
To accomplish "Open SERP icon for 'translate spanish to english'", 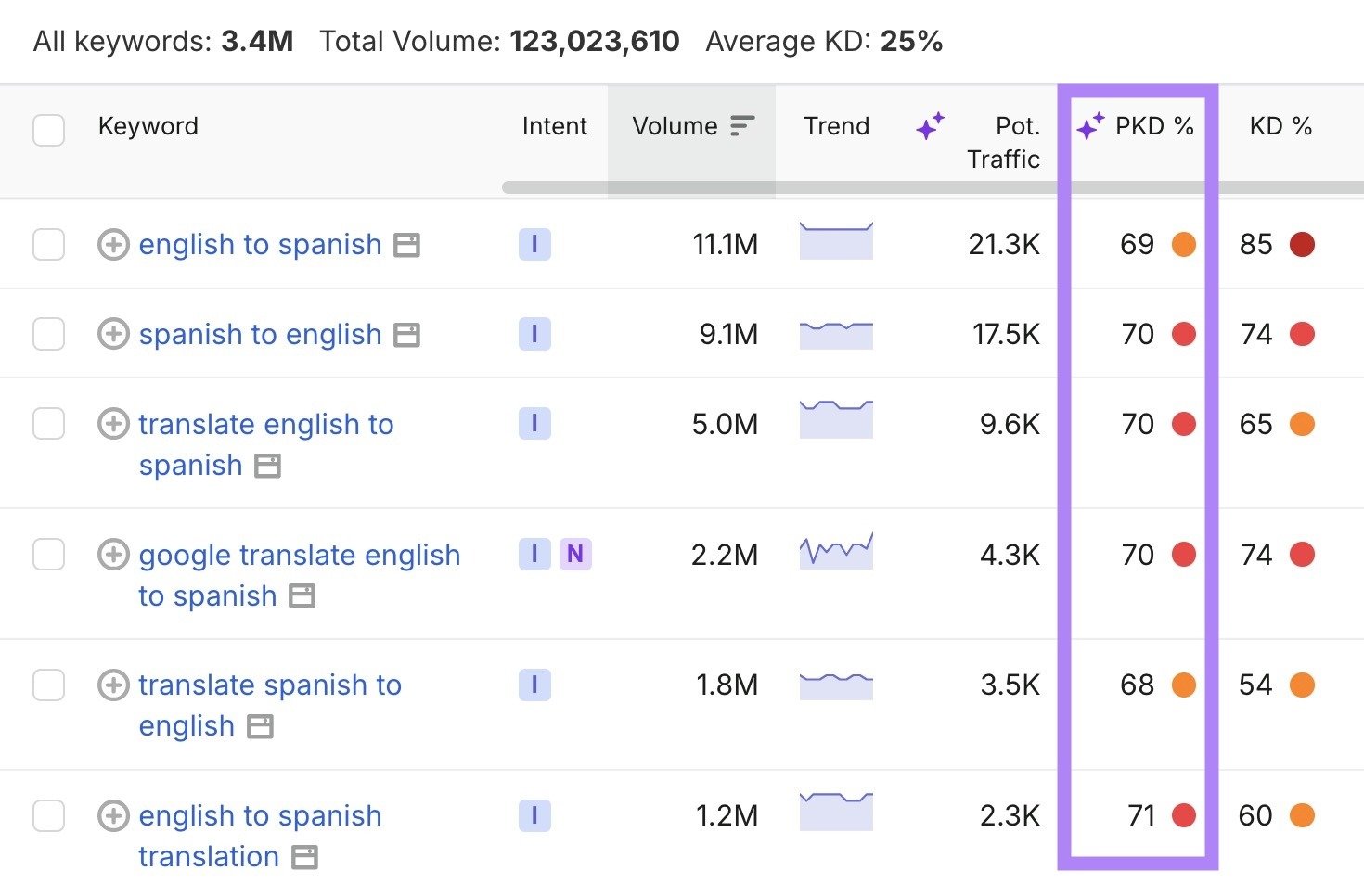I will point(260,726).
